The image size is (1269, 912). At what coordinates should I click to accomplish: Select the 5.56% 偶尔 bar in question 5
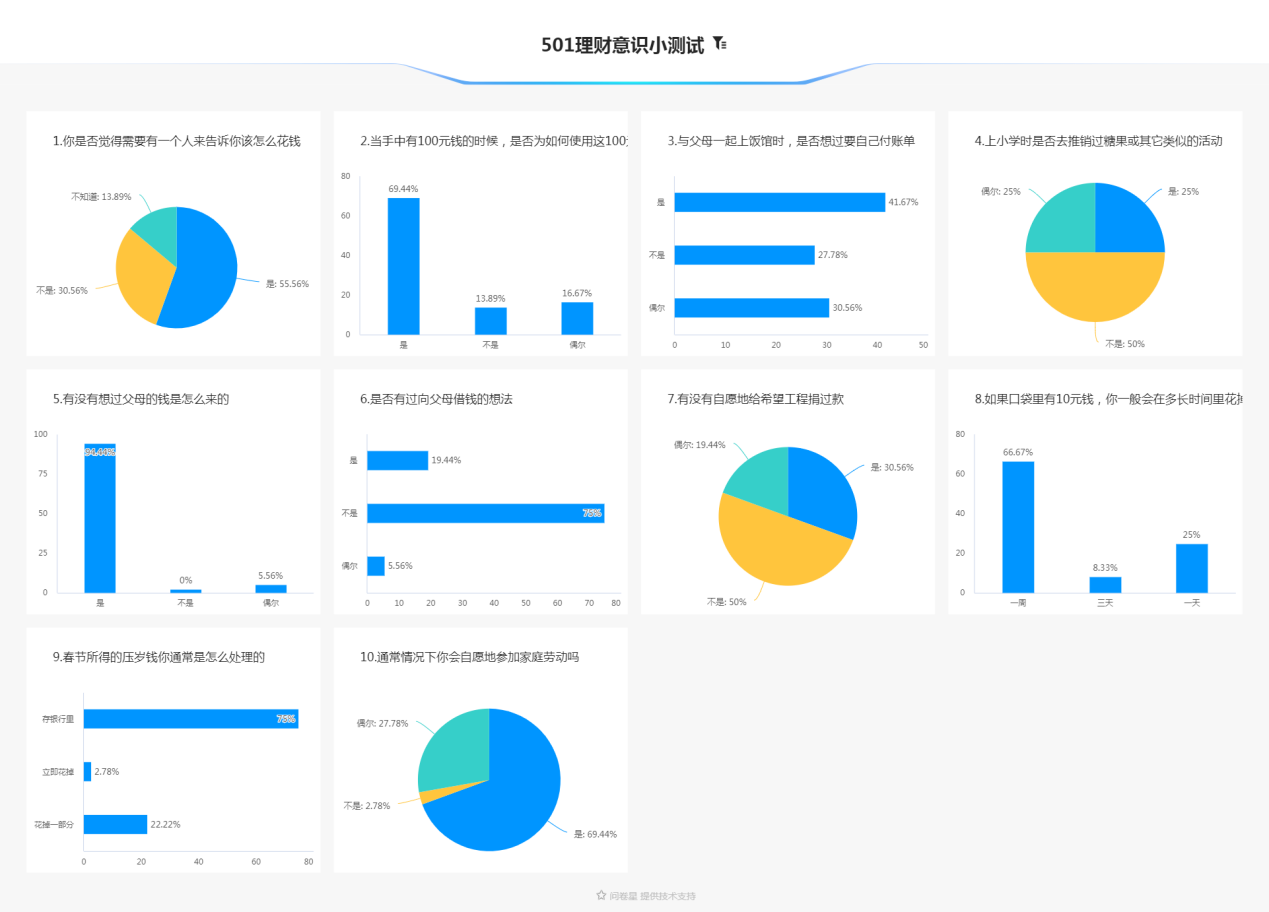271,589
